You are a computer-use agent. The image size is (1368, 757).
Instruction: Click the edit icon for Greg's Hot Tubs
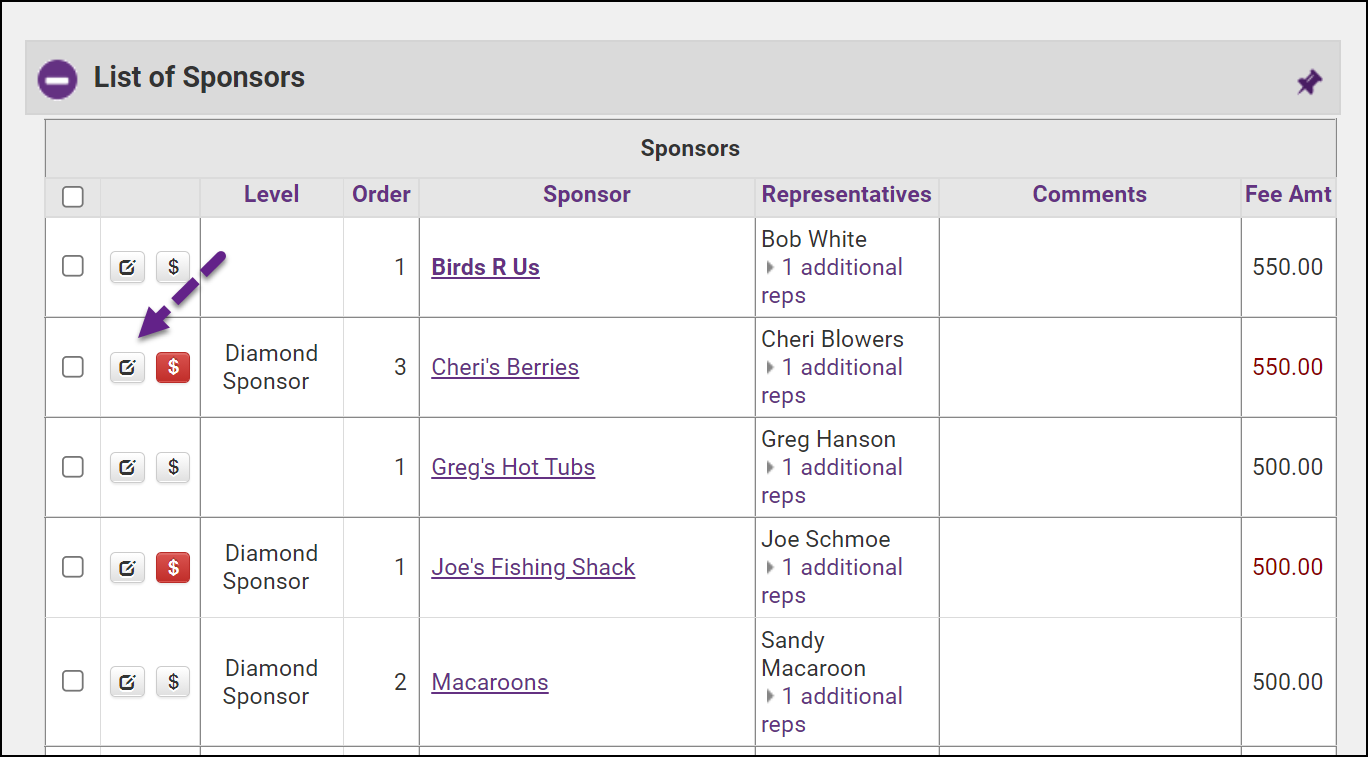pyautogui.click(x=127, y=467)
